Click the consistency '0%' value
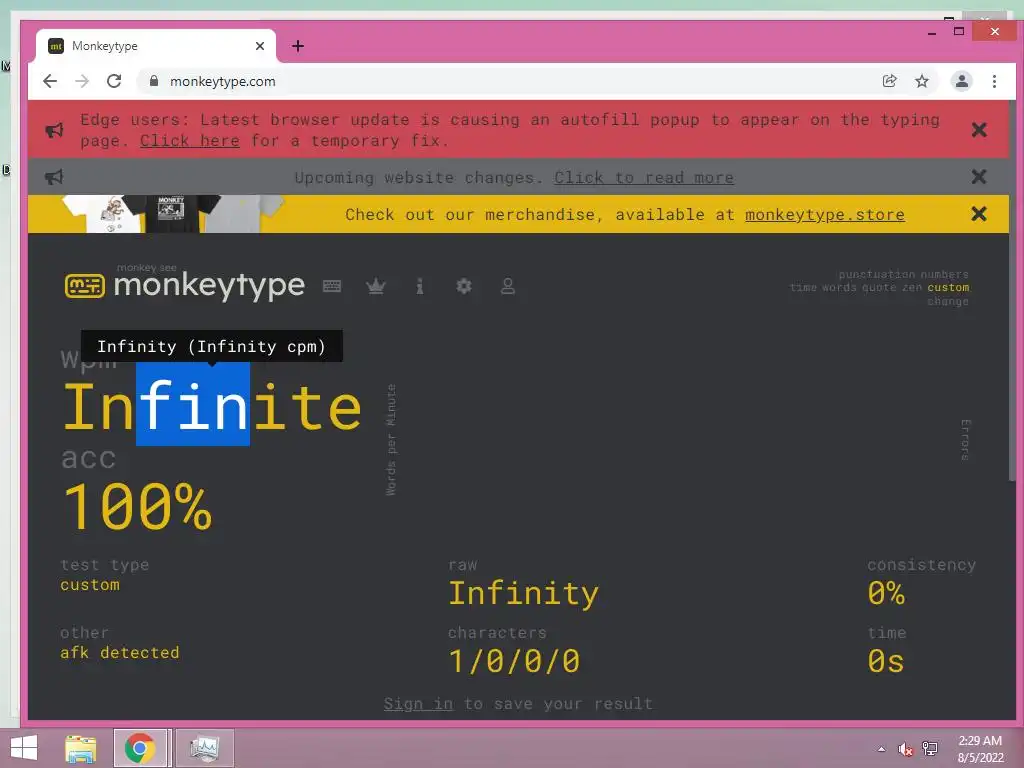This screenshot has width=1024, height=768. (x=886, y=593)
